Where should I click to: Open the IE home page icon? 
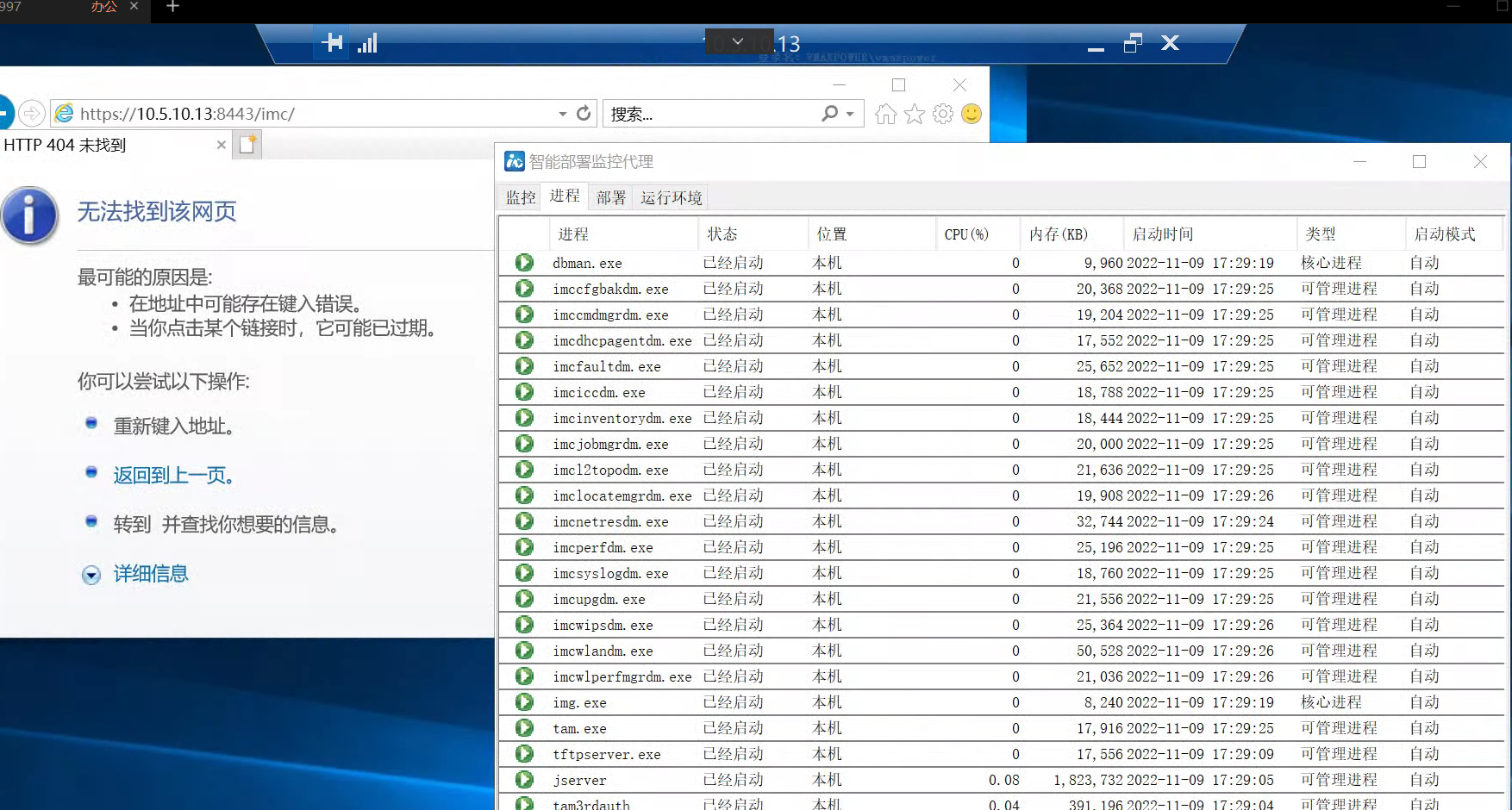click(x=885, y=114)
